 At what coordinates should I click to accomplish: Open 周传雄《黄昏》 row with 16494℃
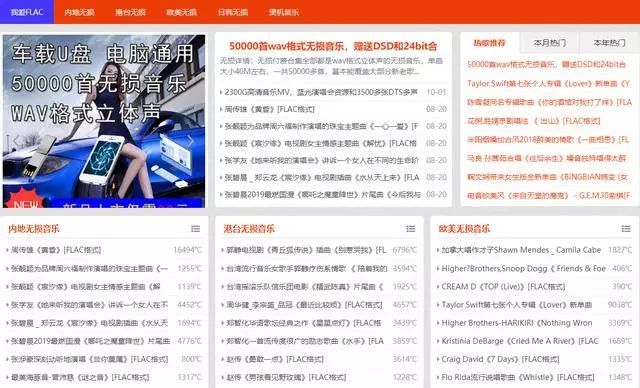click(56, 250)
